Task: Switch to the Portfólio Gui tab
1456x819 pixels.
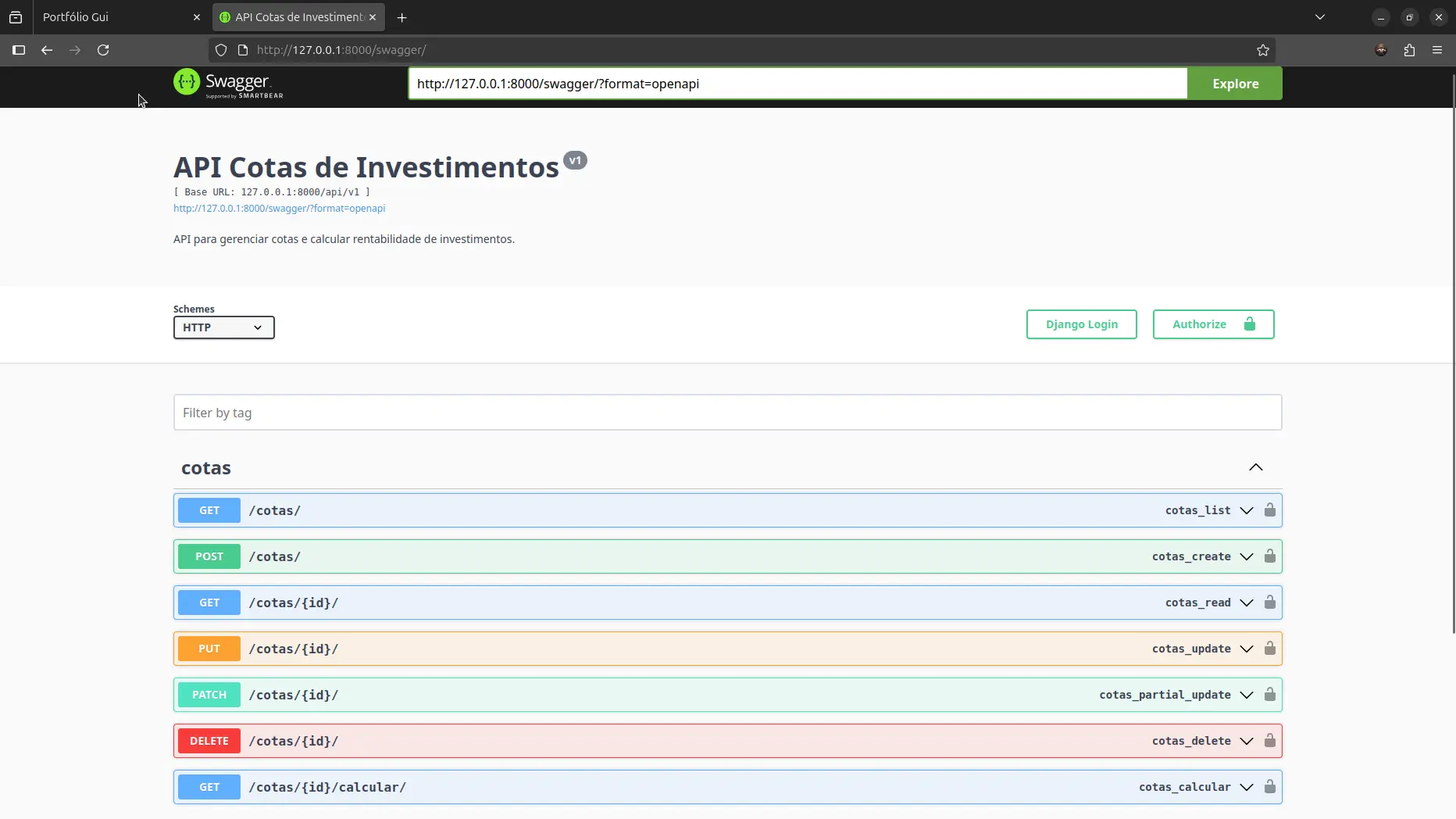Action: click(x=117, y=17)
